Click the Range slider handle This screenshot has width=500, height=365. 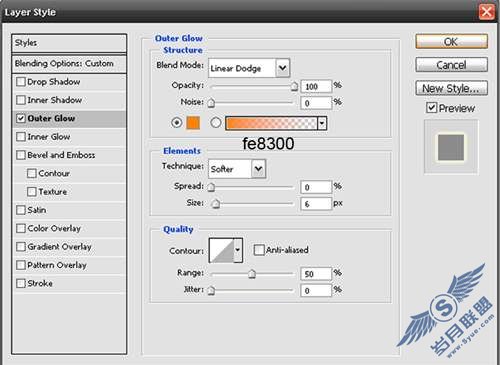252,274
